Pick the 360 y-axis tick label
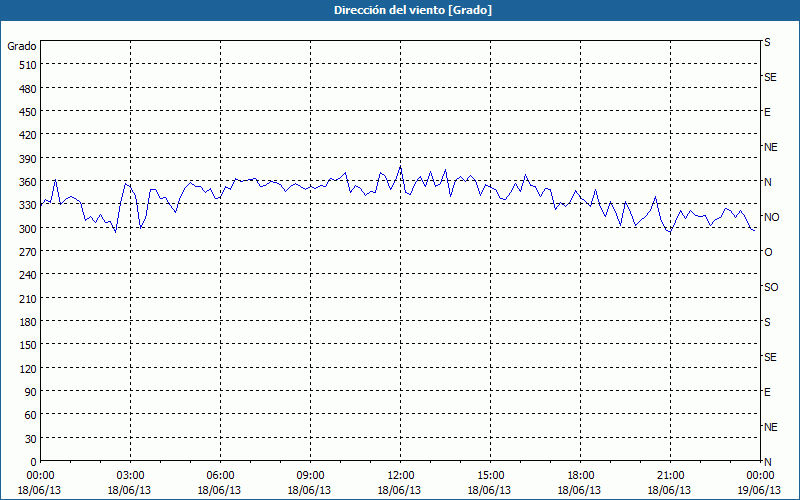The height and width of the screenshot is (500, 800). 28,182
